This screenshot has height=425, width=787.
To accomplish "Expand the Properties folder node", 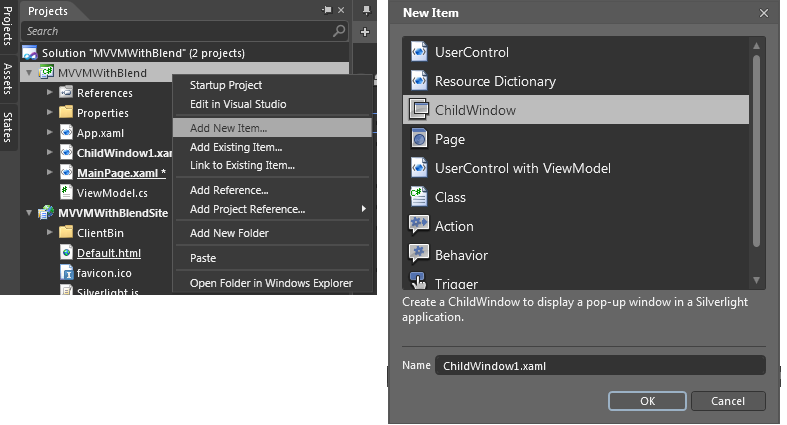I will click(49, 112).
